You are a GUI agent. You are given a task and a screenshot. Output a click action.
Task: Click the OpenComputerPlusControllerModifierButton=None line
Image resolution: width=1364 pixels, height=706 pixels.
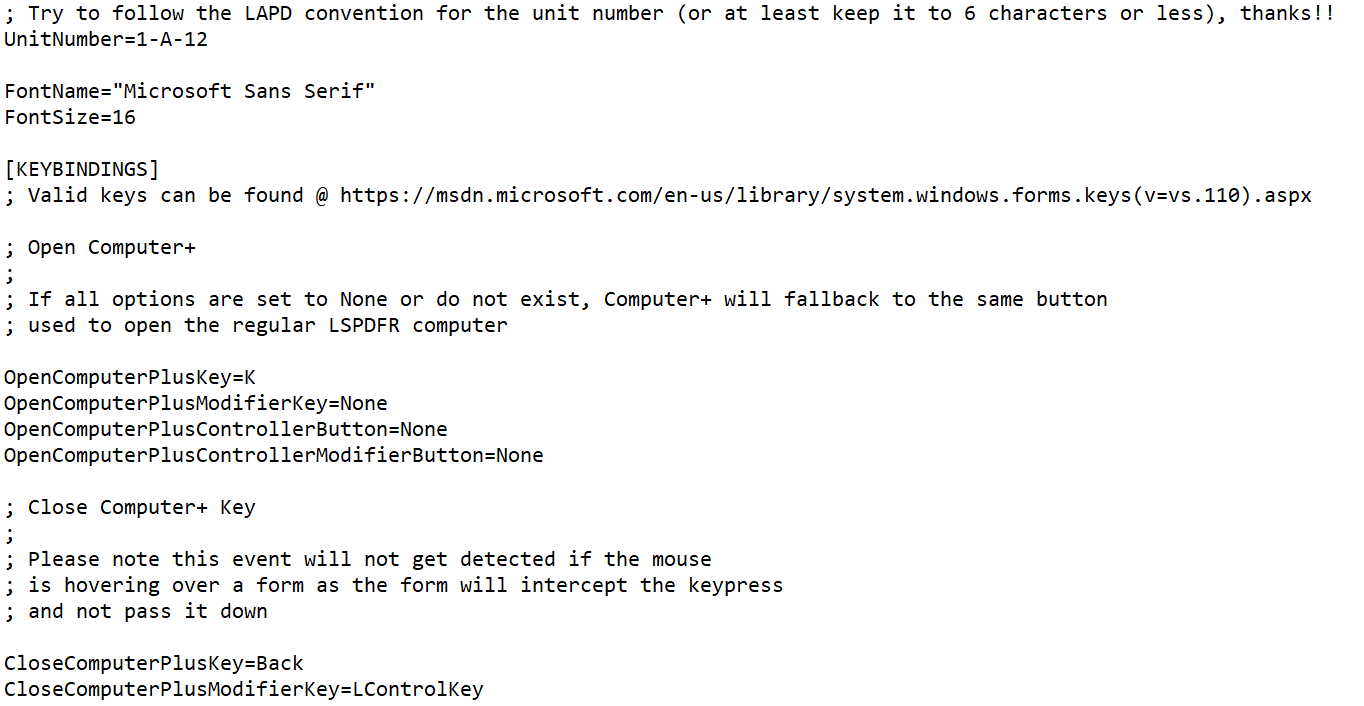pos(273,455)
